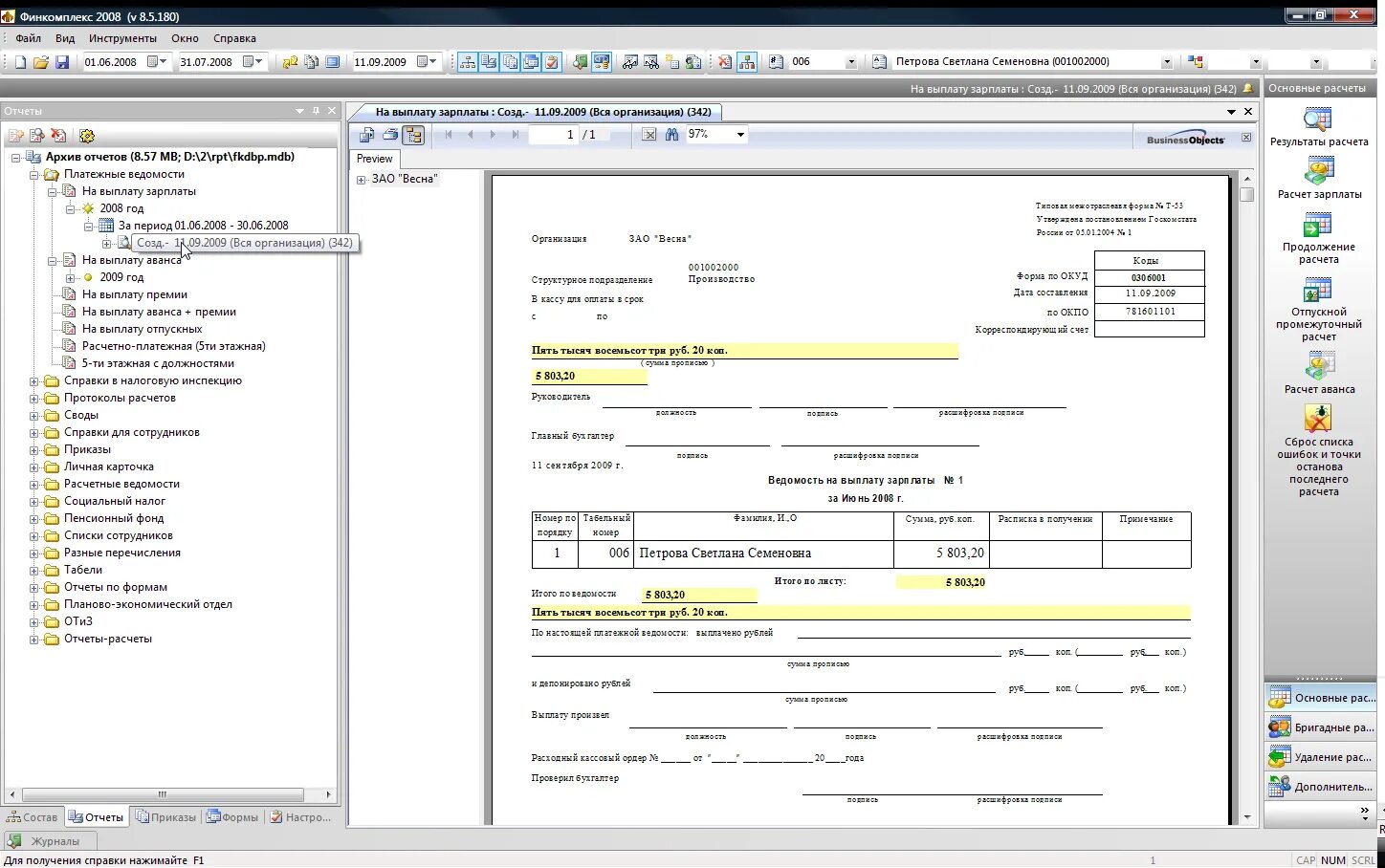The height and width of the screenshot is (868, 1385).
Task: Click the table number list icon before 006
Action: click(777, 62)
